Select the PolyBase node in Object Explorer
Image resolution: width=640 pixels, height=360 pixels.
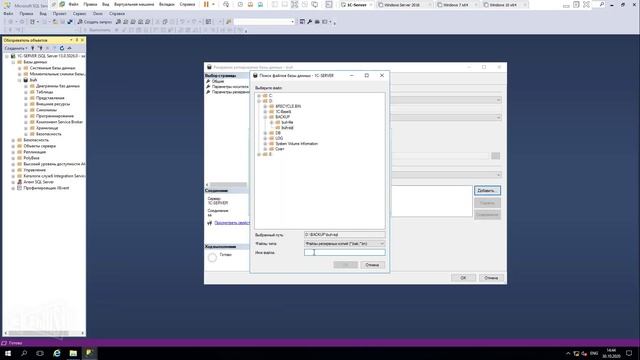point(31,158)
